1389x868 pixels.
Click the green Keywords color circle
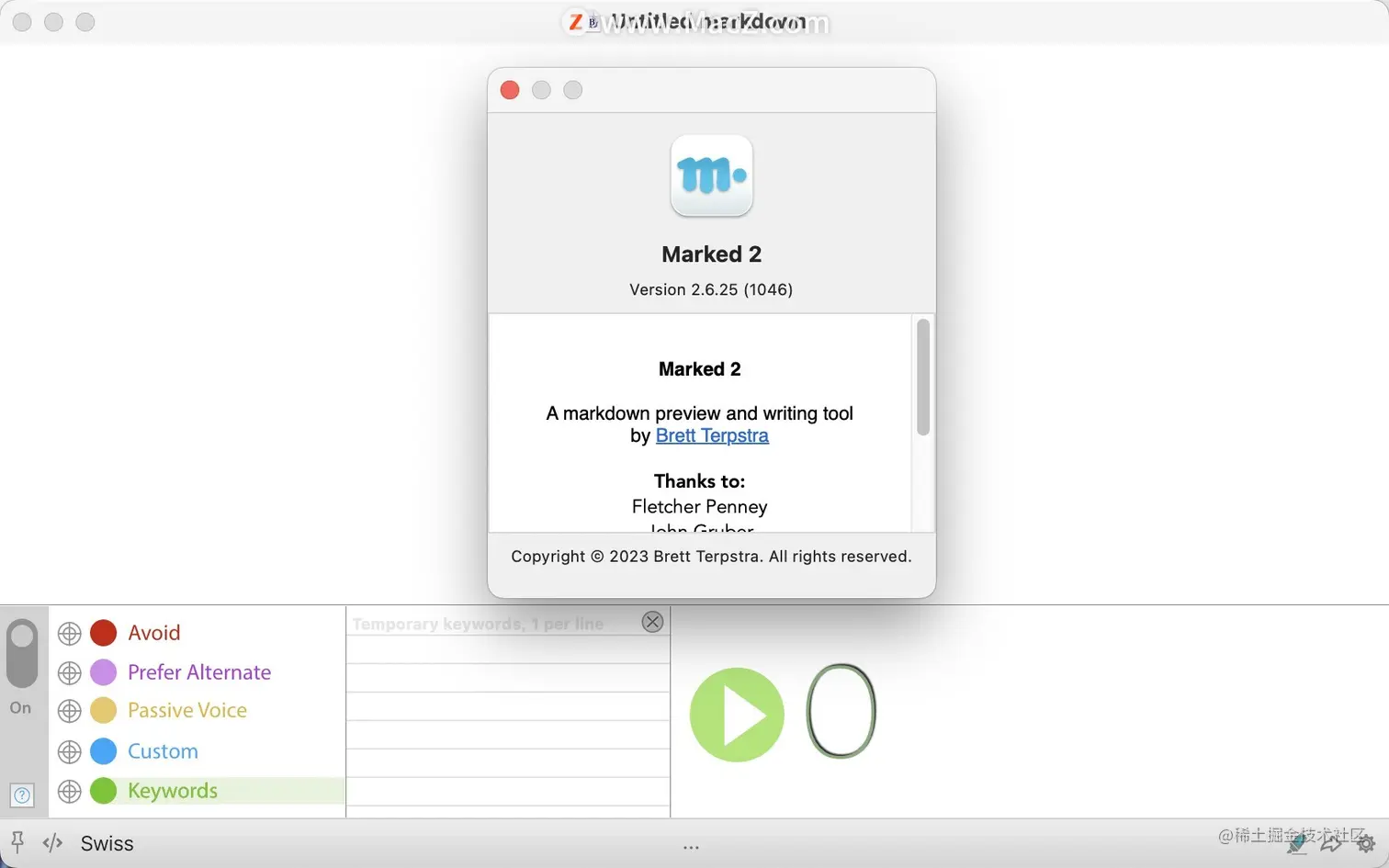104,791
